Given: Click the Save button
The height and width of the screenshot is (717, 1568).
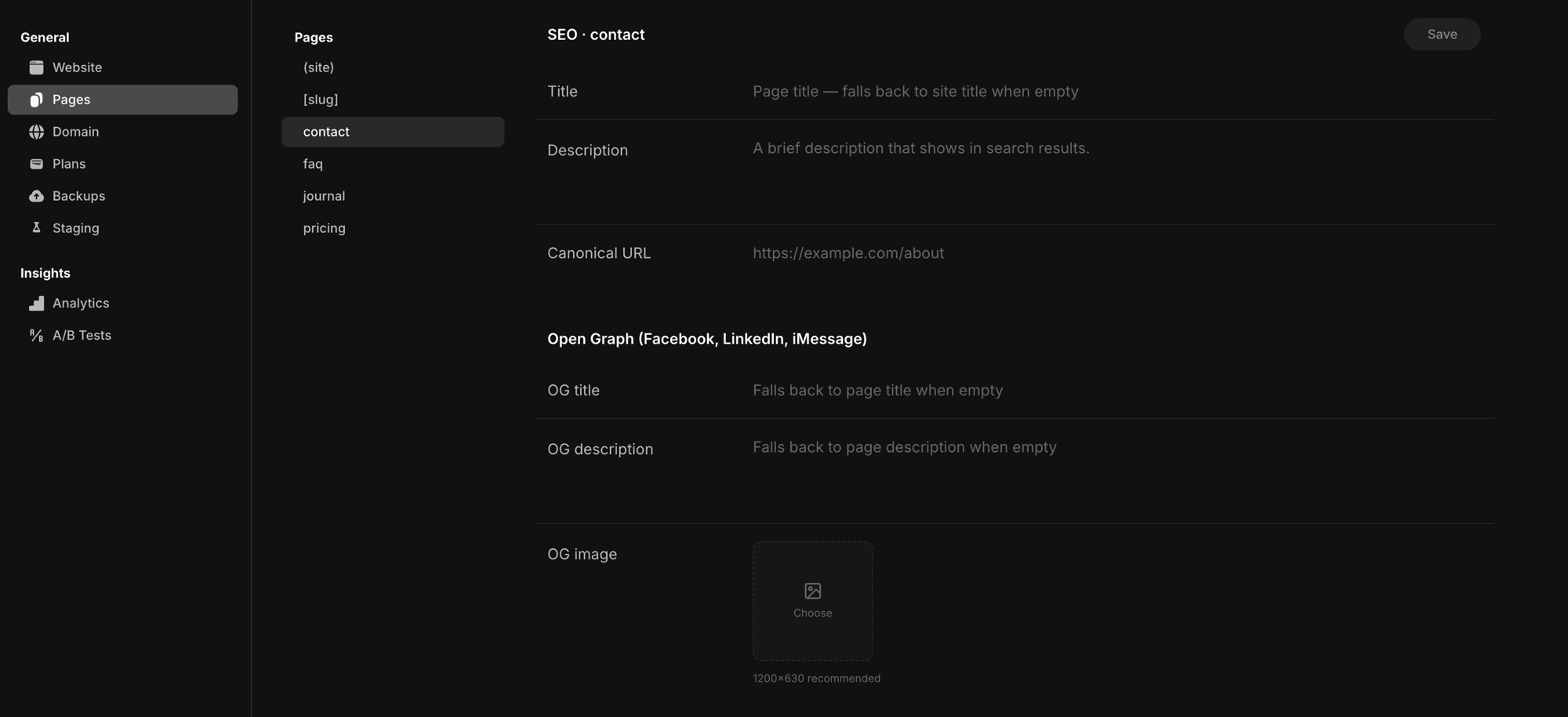Looking at the screenshot, I should click(1442, 35).
